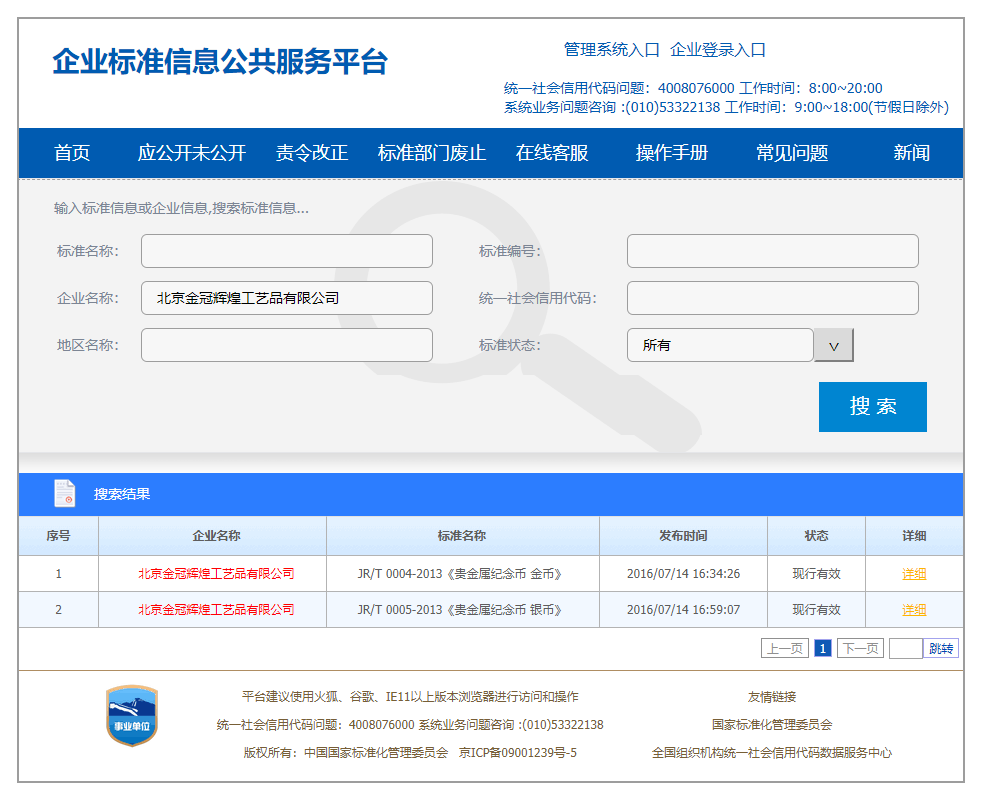Open 国家标准化管理委员会 friendly link
Viewport: 982px width, 800px height.
[x=771, y=725]
